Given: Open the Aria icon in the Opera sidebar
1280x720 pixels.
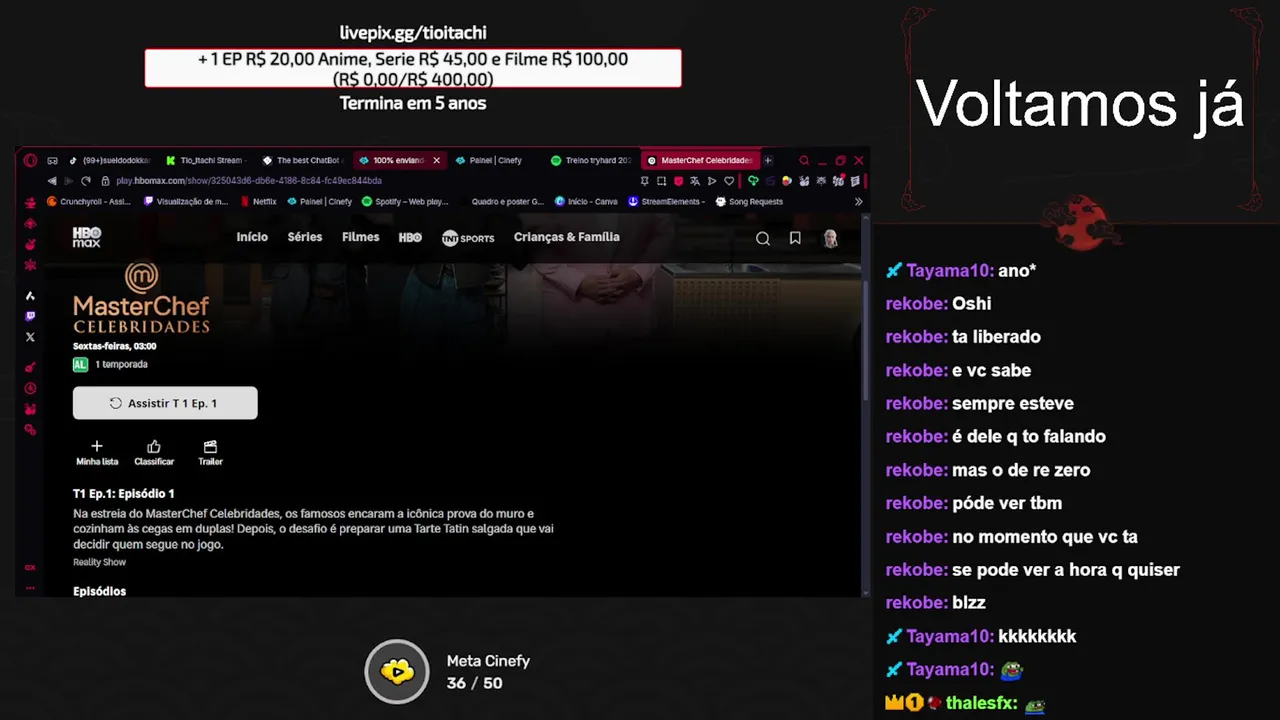Looking at the screenshot, I should (x=30, y=295).
